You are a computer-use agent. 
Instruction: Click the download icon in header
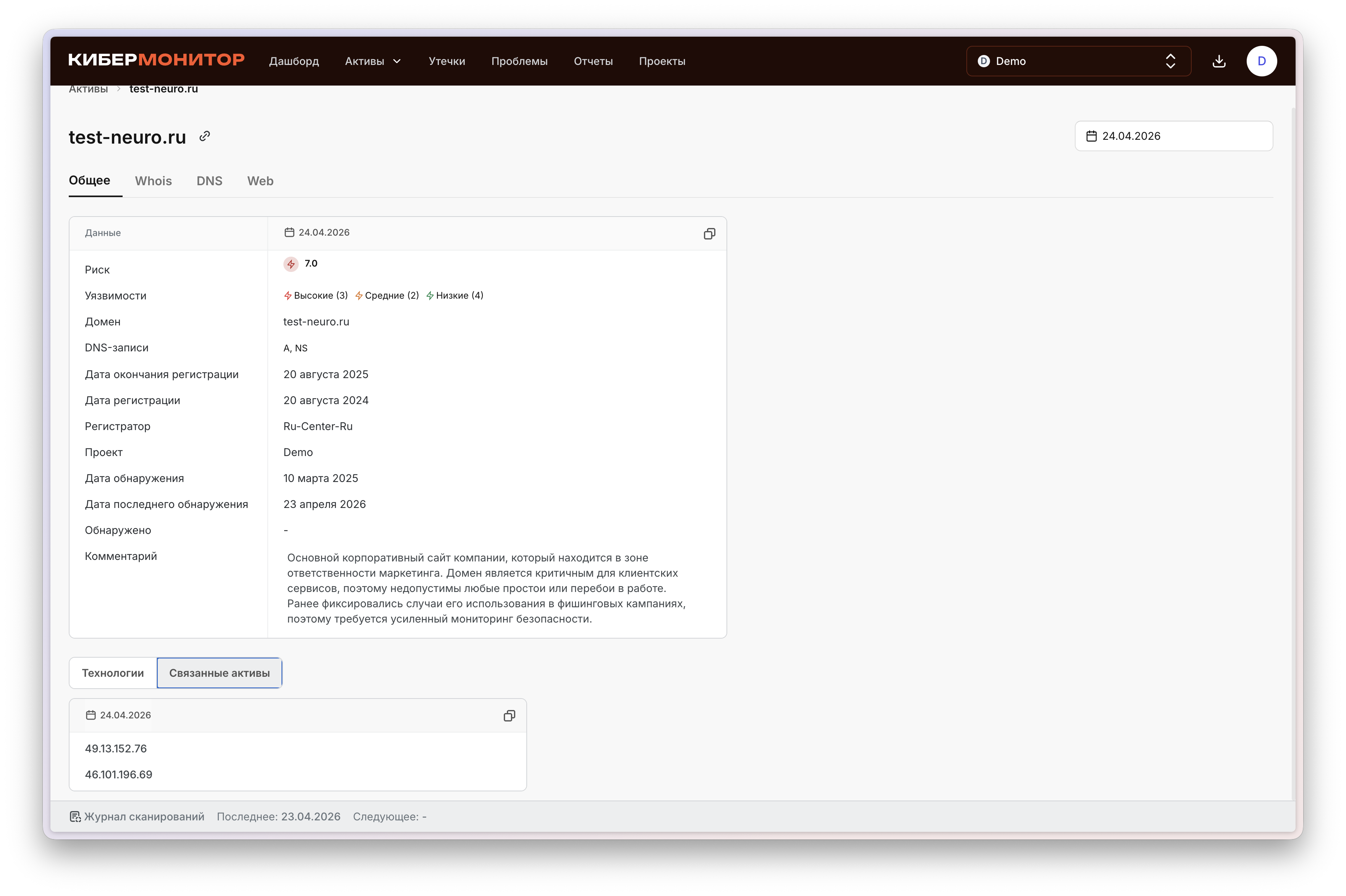point(1218,61)
